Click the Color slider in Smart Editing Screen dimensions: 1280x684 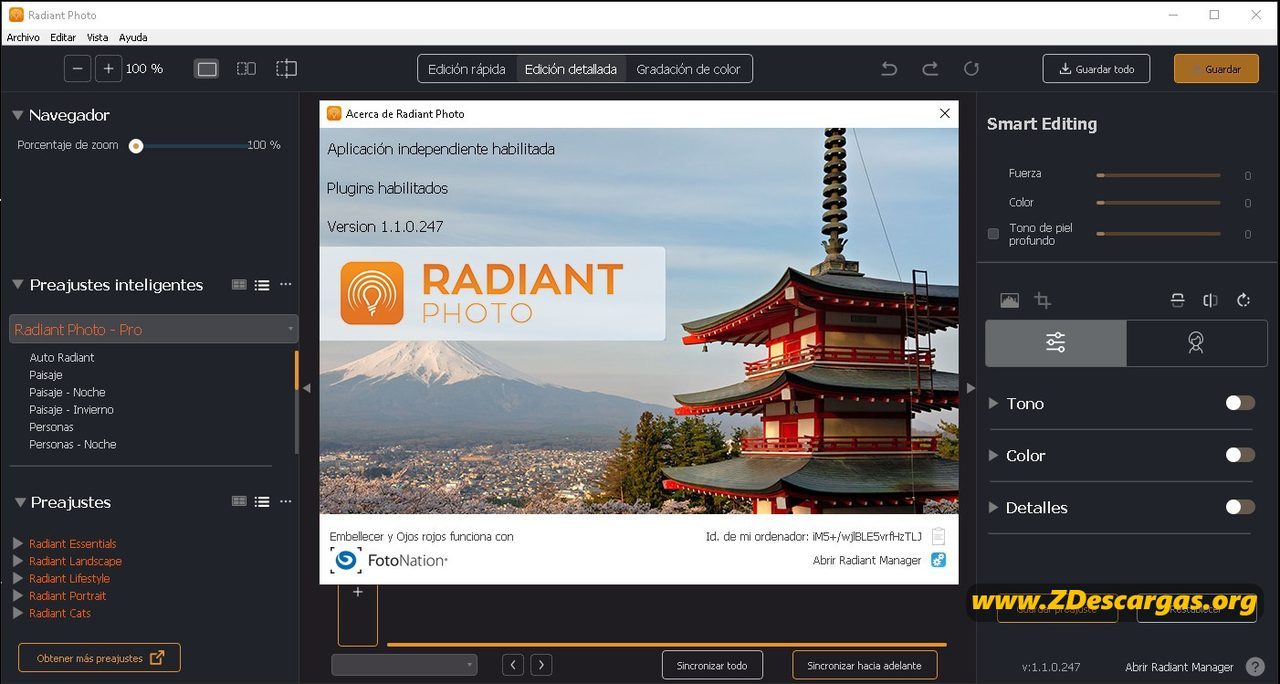point(1158,203)
